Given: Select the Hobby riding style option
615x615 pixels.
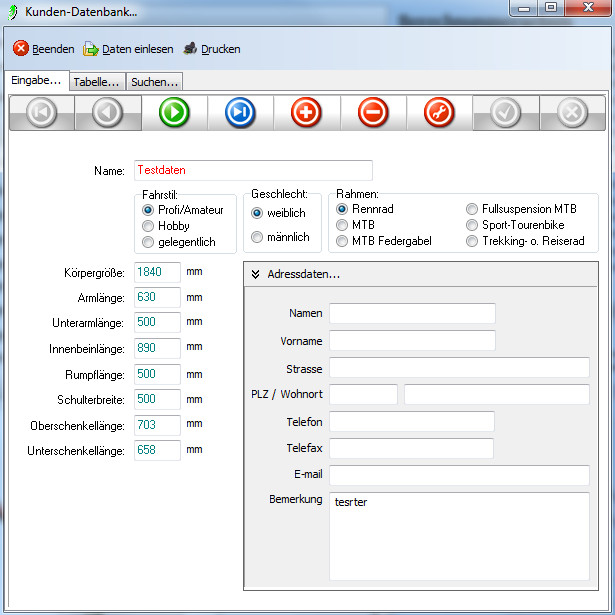Looking at the screenshot, I should tap(149, 226).
